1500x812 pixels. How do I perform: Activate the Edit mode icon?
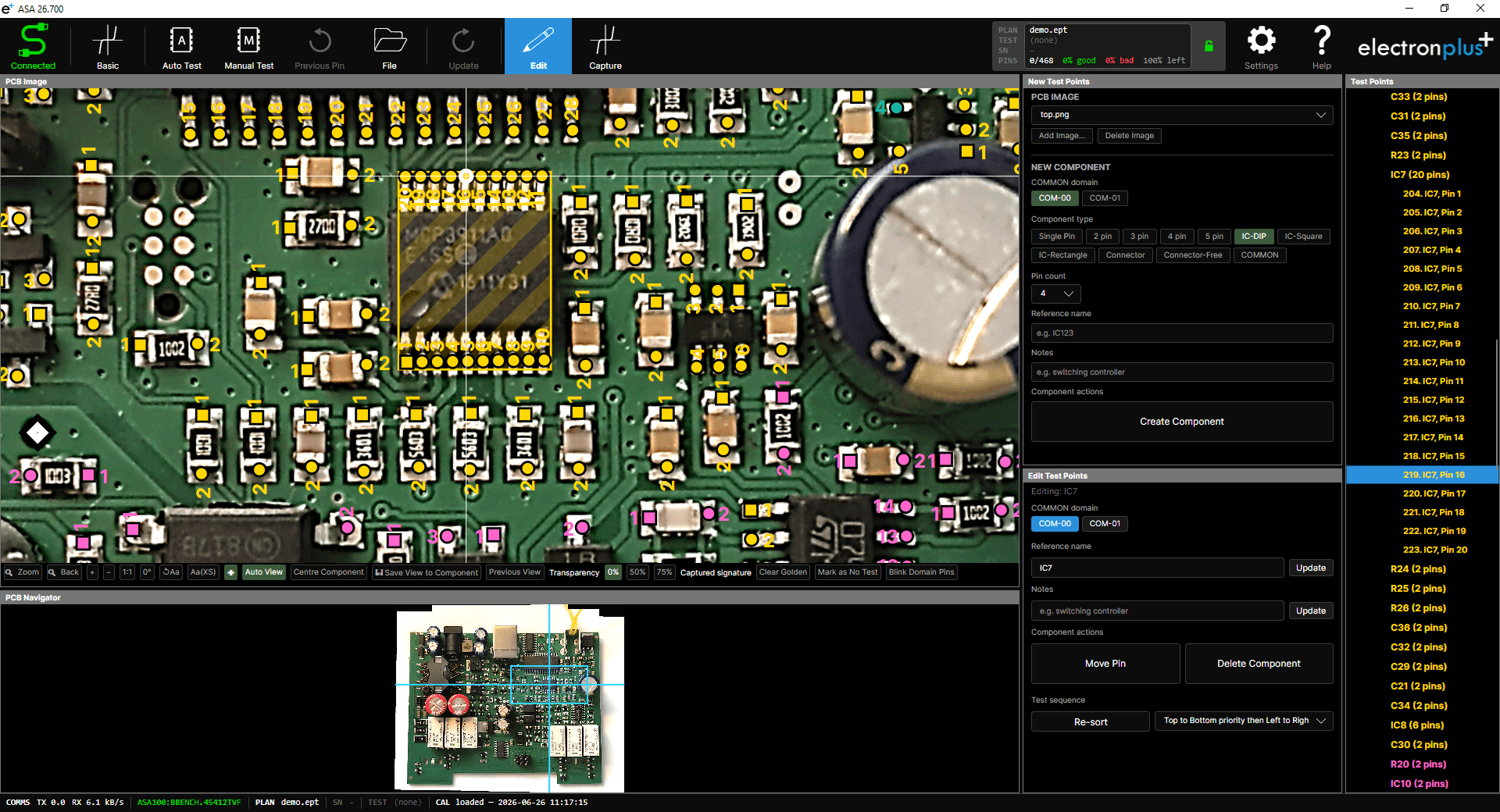click(538, 47)
